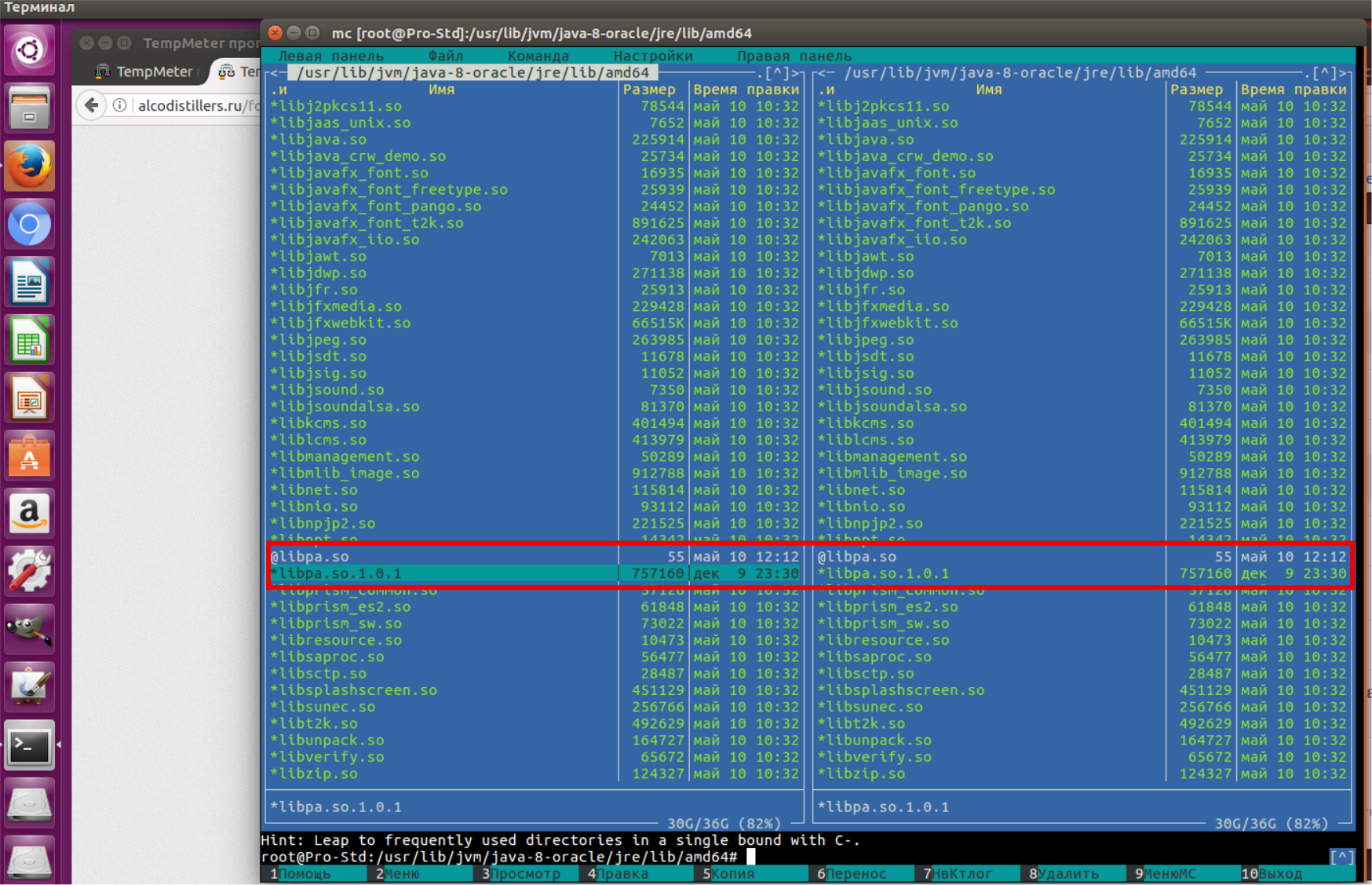
Task: Select libverify.so in right panel
Action: pyautogui.click(x=1082, y=757)
